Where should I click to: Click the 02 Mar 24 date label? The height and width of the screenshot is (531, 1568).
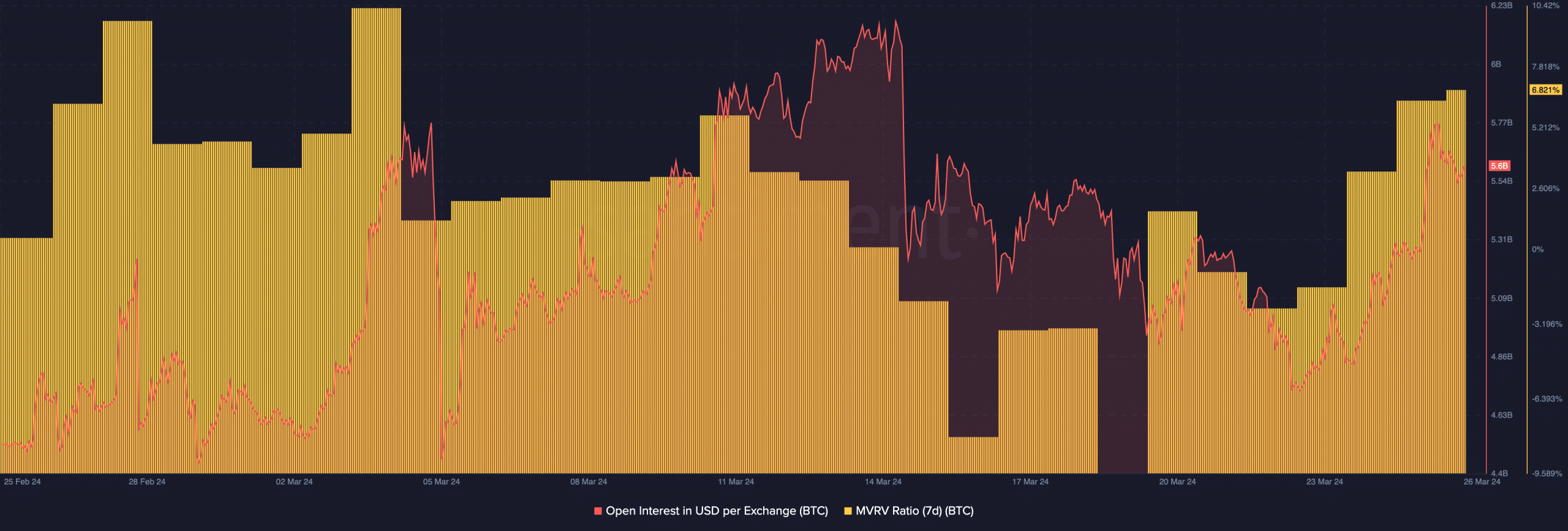(294, 482)
